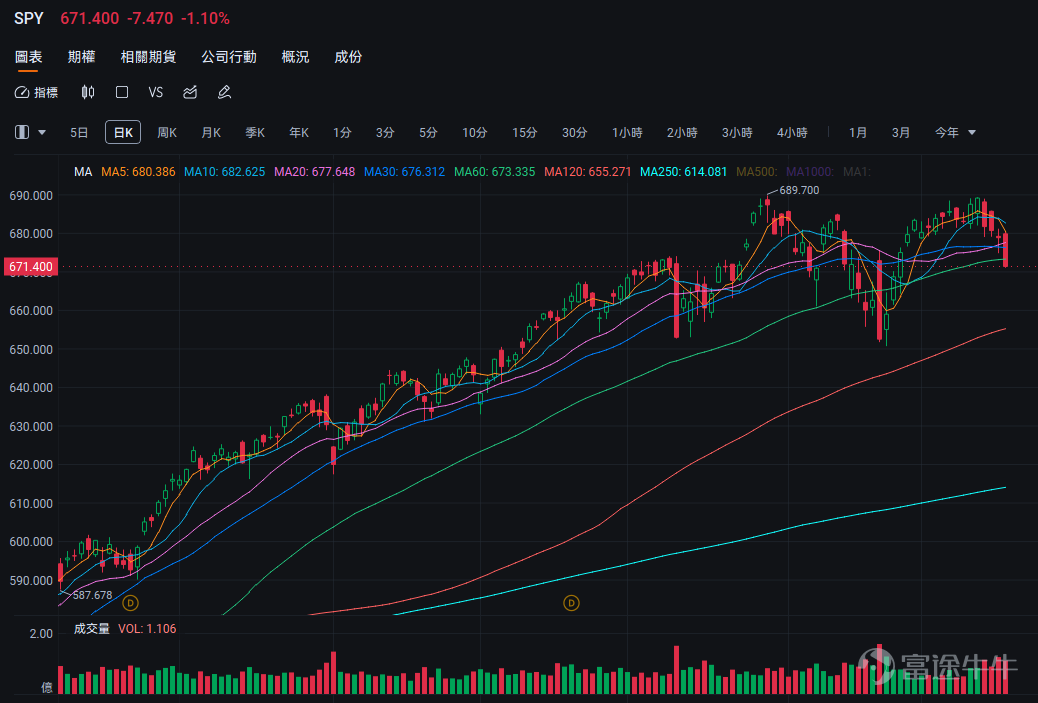The height and width of the screenshot is (703, 1038).
Task: Click the first dividend D marker
Action: coord(130,603)
